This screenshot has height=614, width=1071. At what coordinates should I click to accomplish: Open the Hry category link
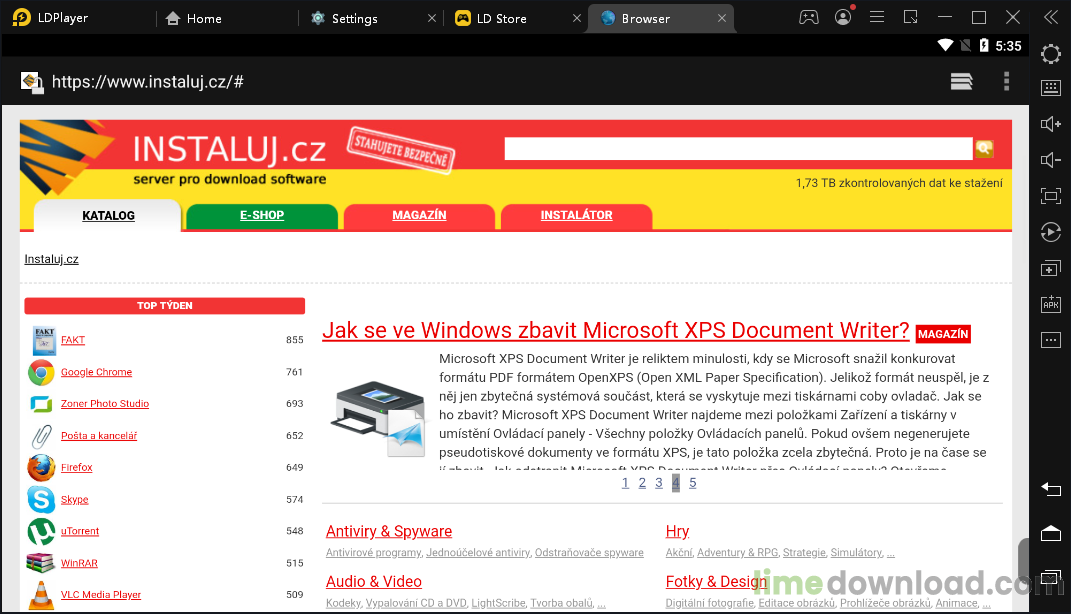pos(678,531)
